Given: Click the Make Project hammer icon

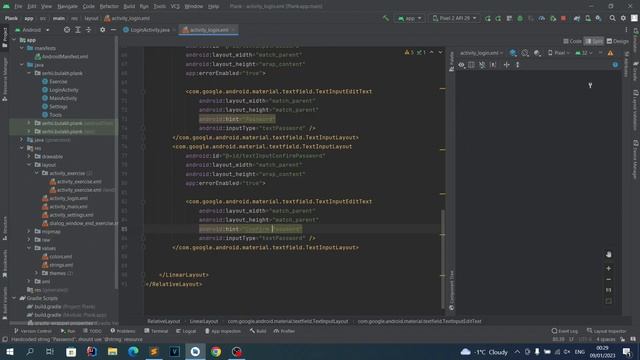Looking at the screenshot, I should [386, 18].
